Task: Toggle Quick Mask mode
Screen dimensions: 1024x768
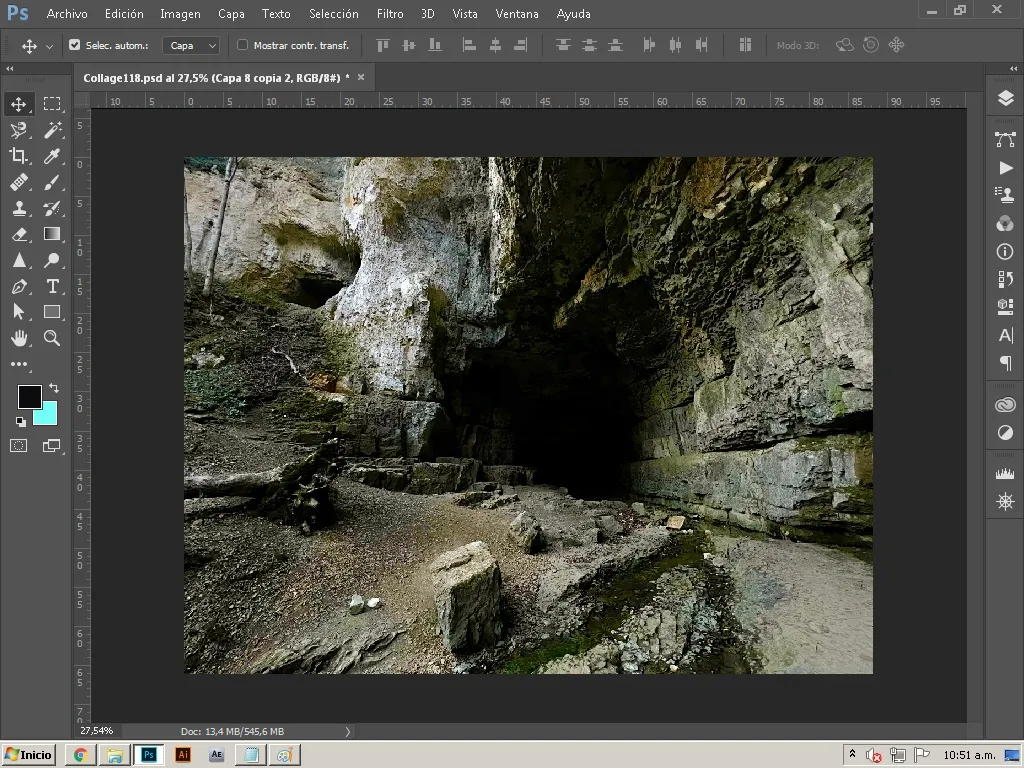Action: pos(18,446)
